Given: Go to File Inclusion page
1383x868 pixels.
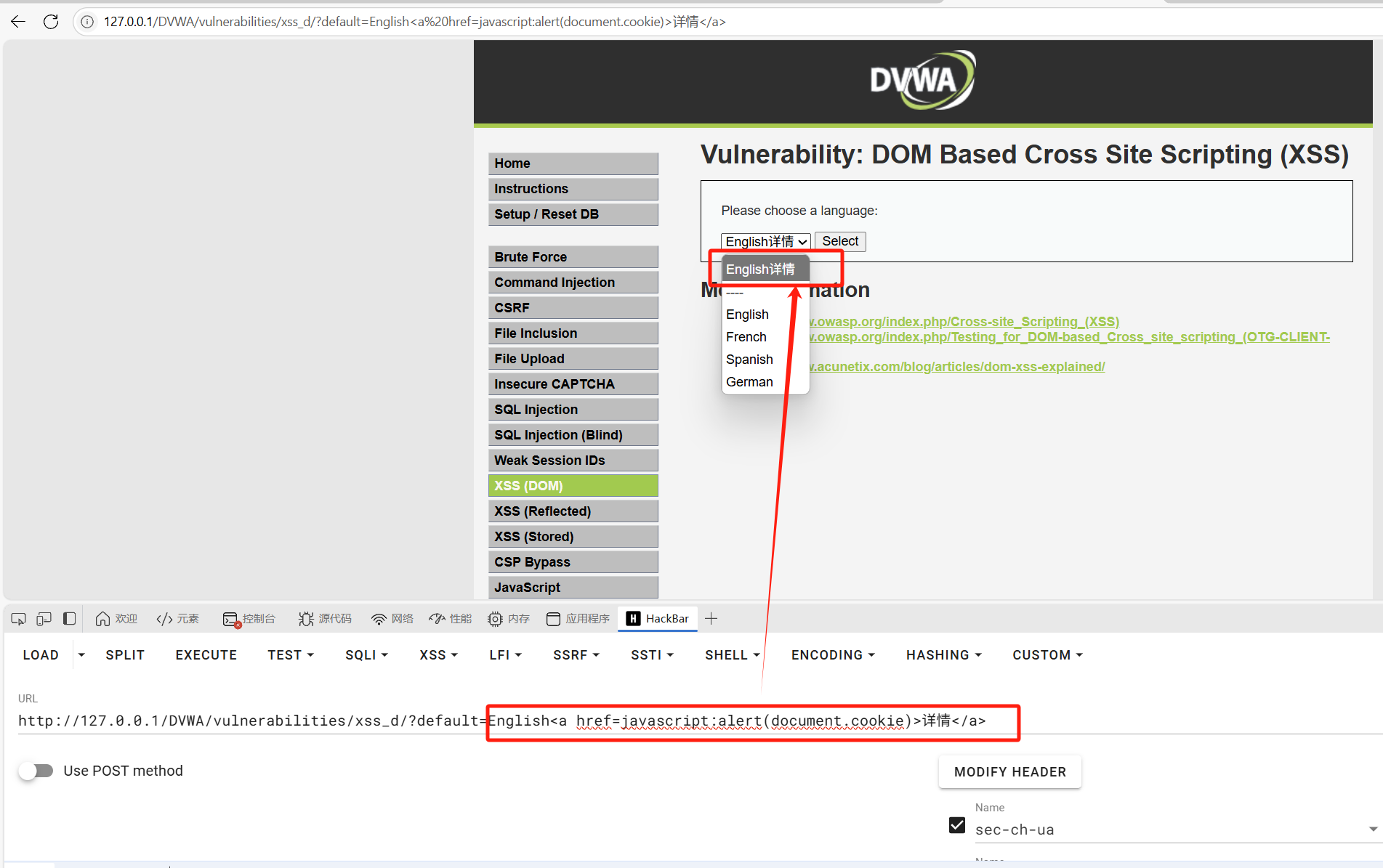Looking at the screenshot, I should tap(573, 333).
